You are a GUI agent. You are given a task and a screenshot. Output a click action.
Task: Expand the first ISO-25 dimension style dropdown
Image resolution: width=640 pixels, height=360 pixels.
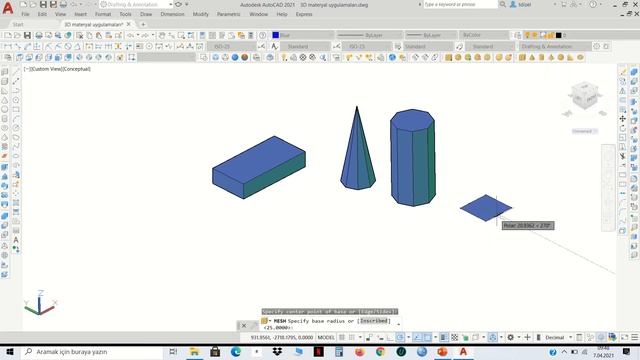[x=253, y=47]
